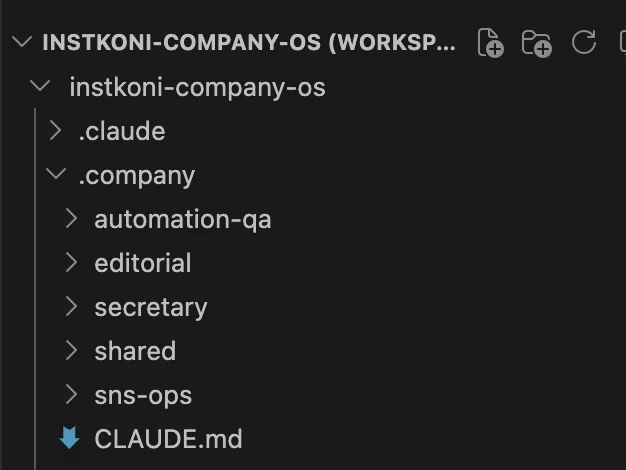The width and height of the screenshot is (626, 470).
Task: Open the CLAUDE.md file
Action: (x=168, y=439)
